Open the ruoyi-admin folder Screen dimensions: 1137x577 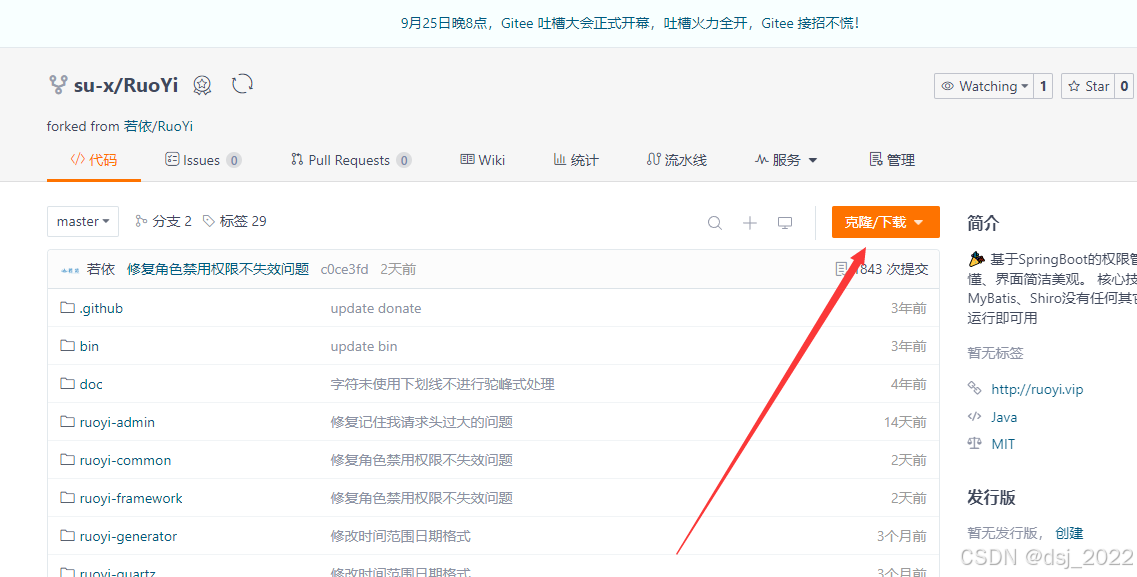point(117,422)
